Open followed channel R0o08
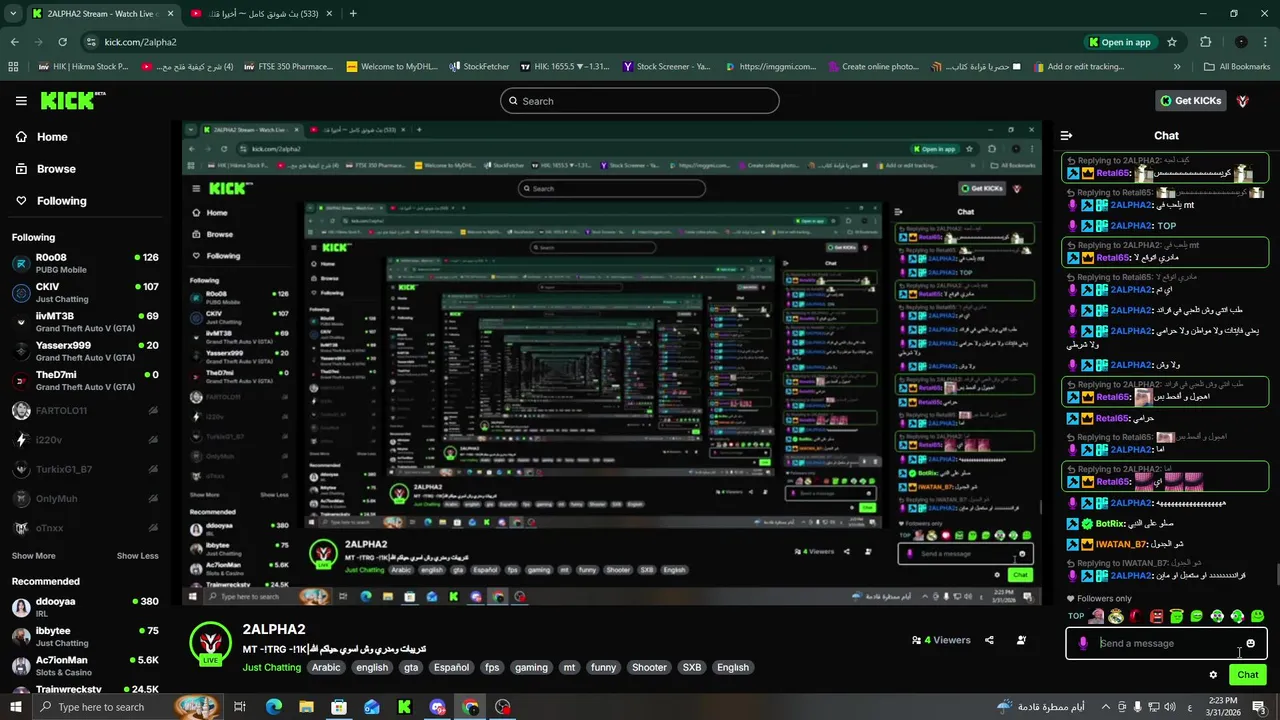The height and width of the screenshot is (720, 1280). [x=85, y=263]
